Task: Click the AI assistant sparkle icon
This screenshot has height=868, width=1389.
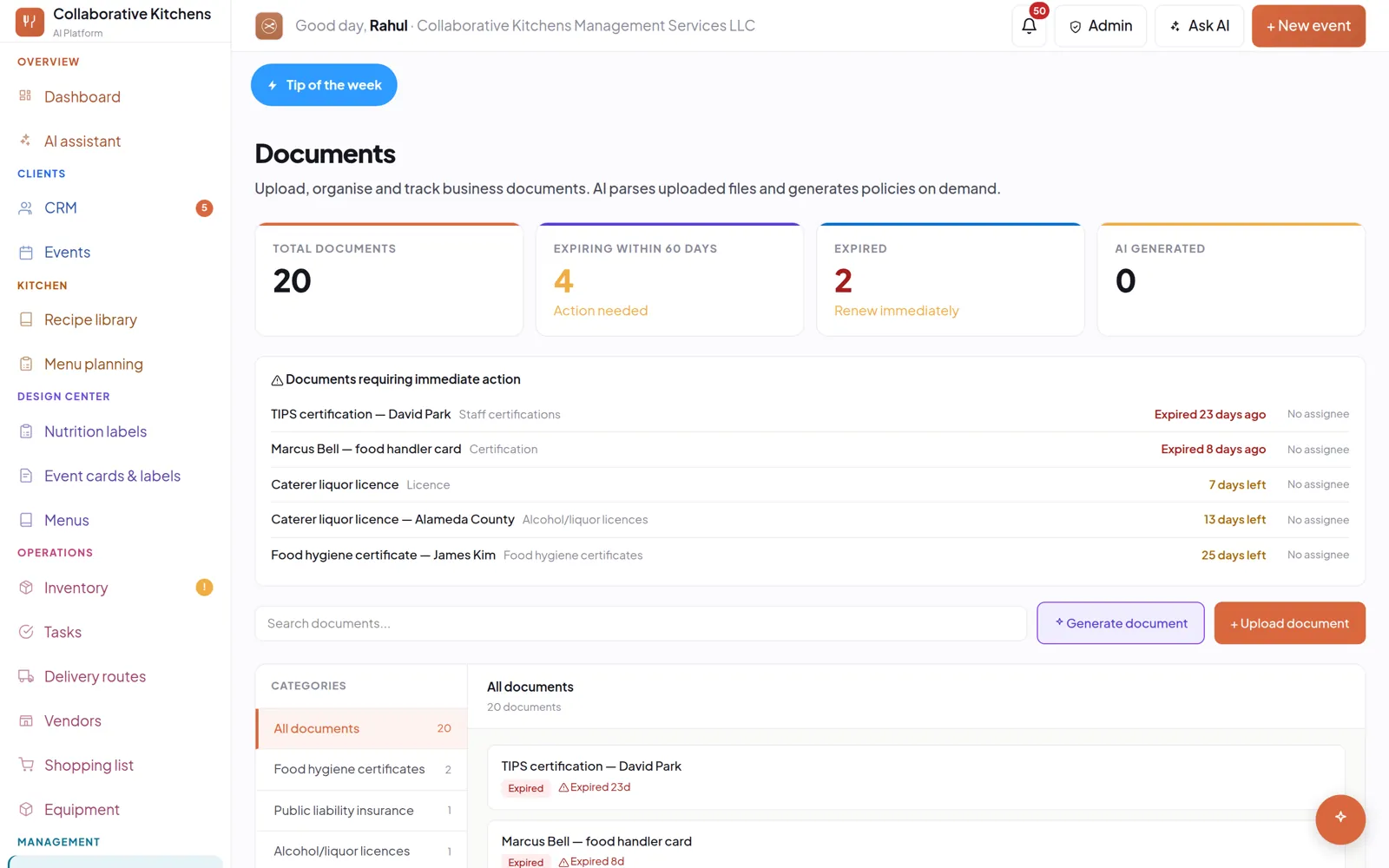Action: pos(26,141)
